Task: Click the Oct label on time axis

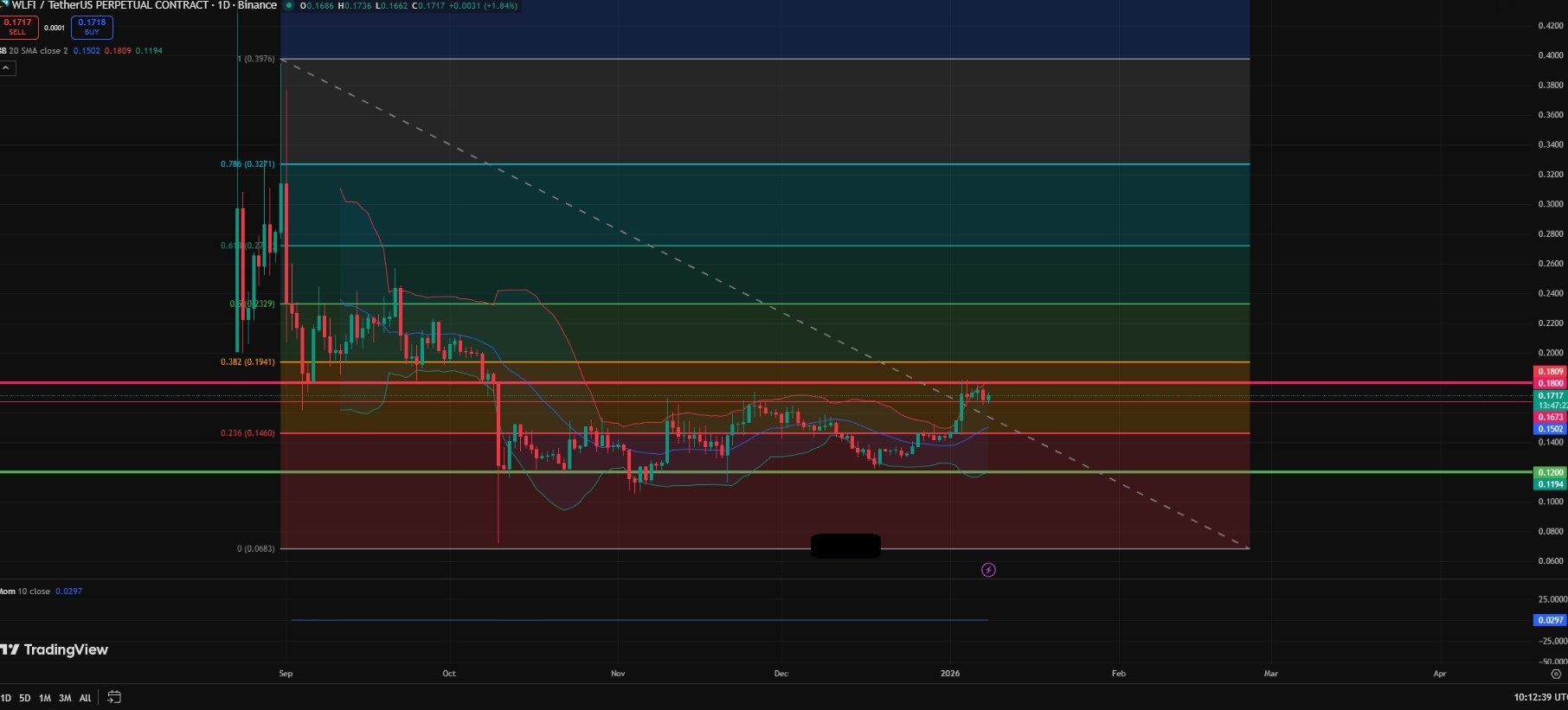Action: pyautogui.click(x=449, y=674)
